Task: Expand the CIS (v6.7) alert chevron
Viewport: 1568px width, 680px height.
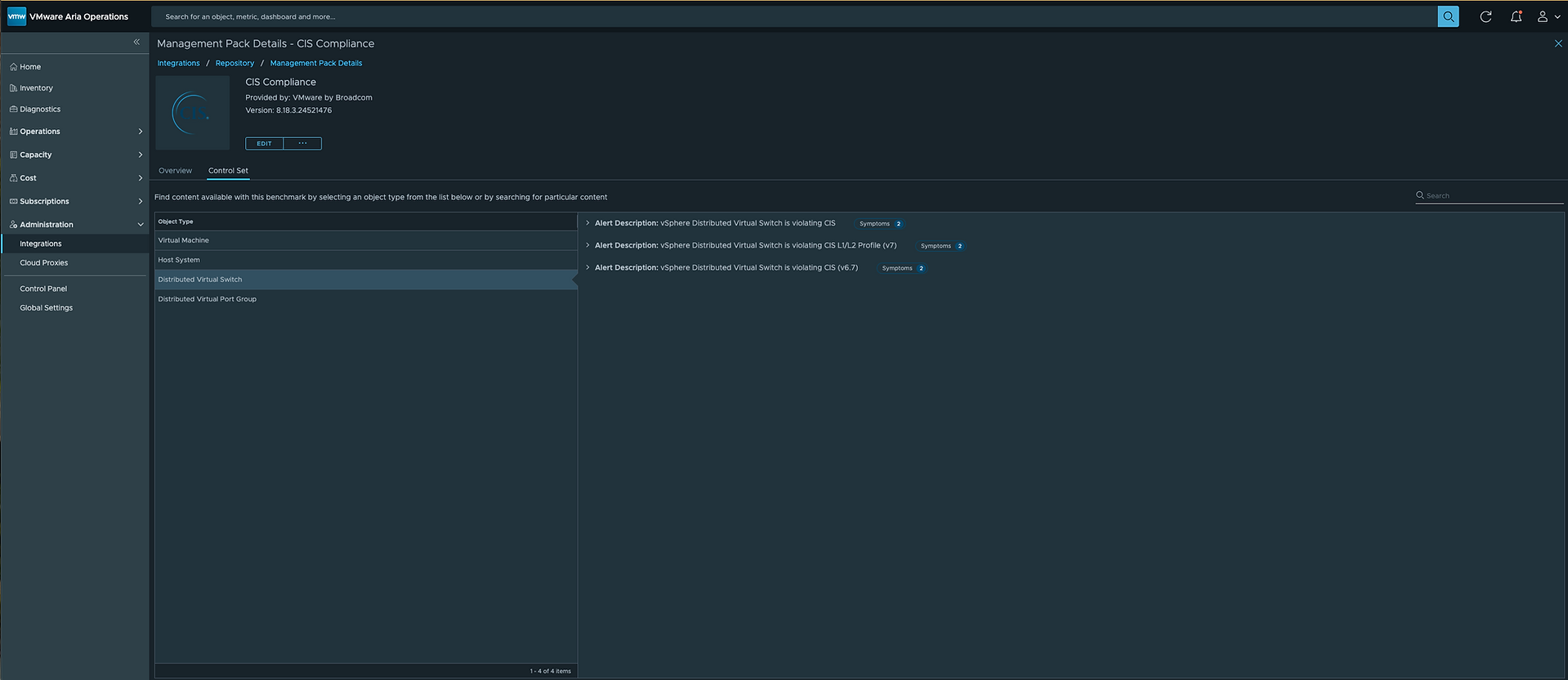Action: pos(587,267)
